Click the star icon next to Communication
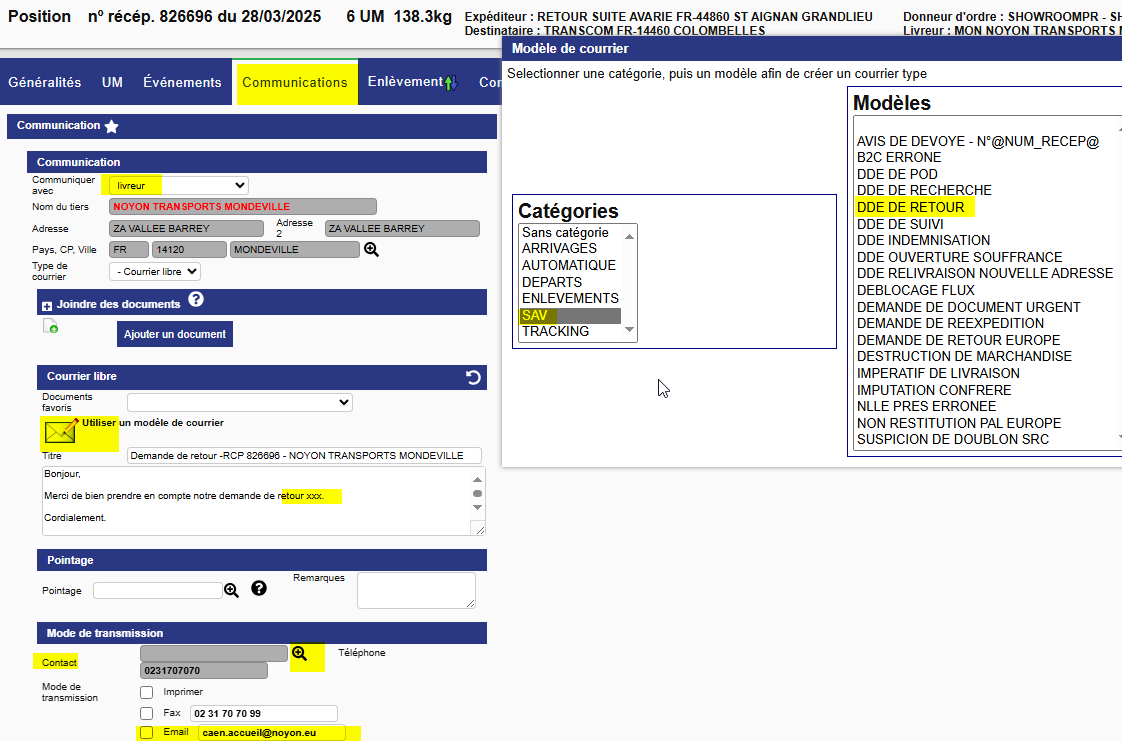The width and height of the screenshot is (1122, 741). (x=112, y=127)
